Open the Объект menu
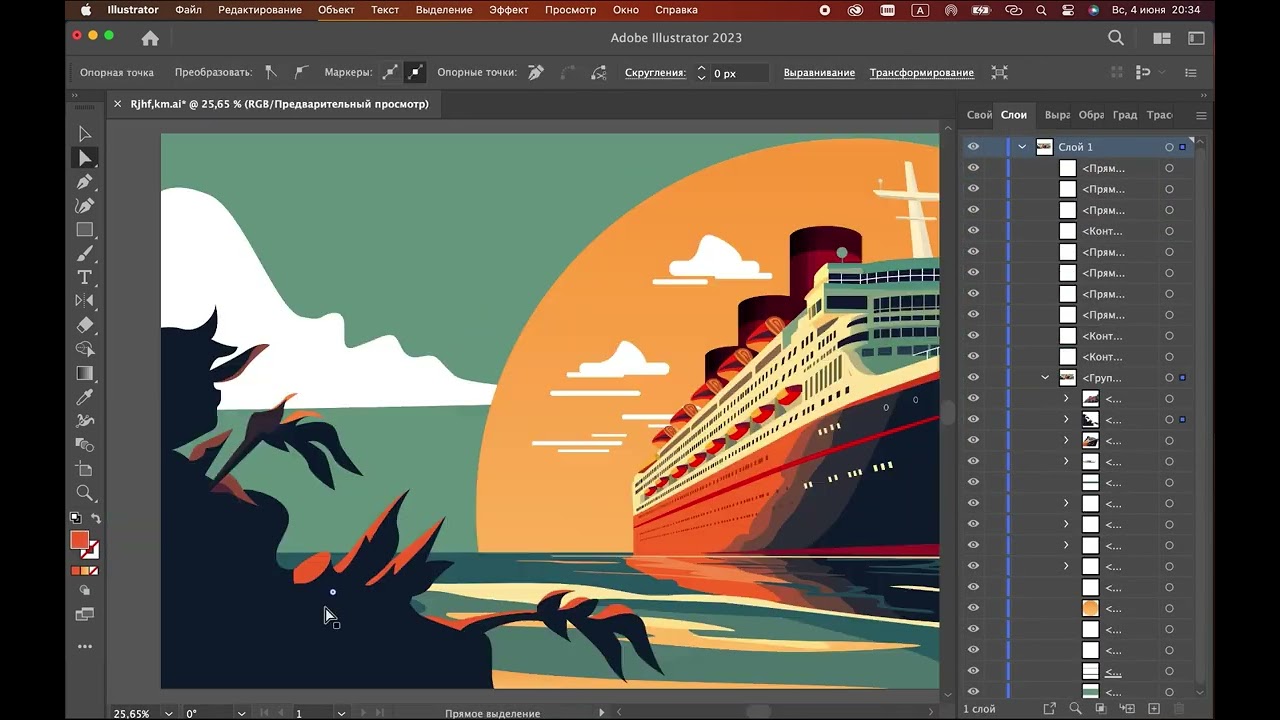This screenshot has width=1280, height=720. [336, 10]
